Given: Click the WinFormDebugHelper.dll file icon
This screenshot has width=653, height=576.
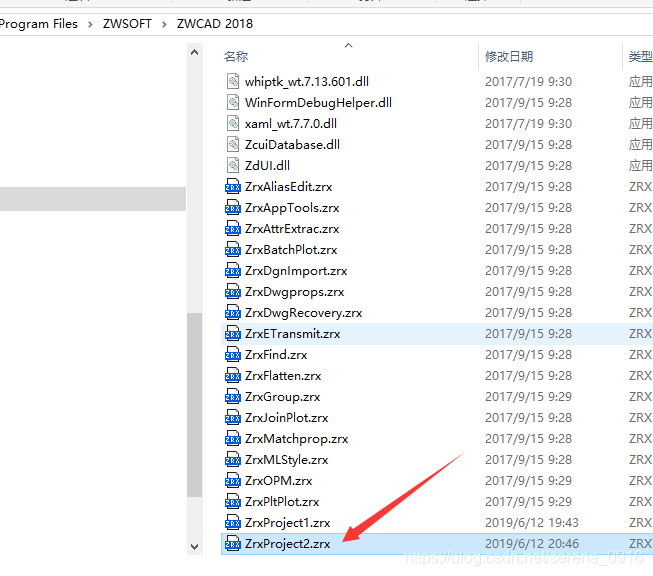Looking at the screenshot, I should pyautogui.click(x=233, y=102).
